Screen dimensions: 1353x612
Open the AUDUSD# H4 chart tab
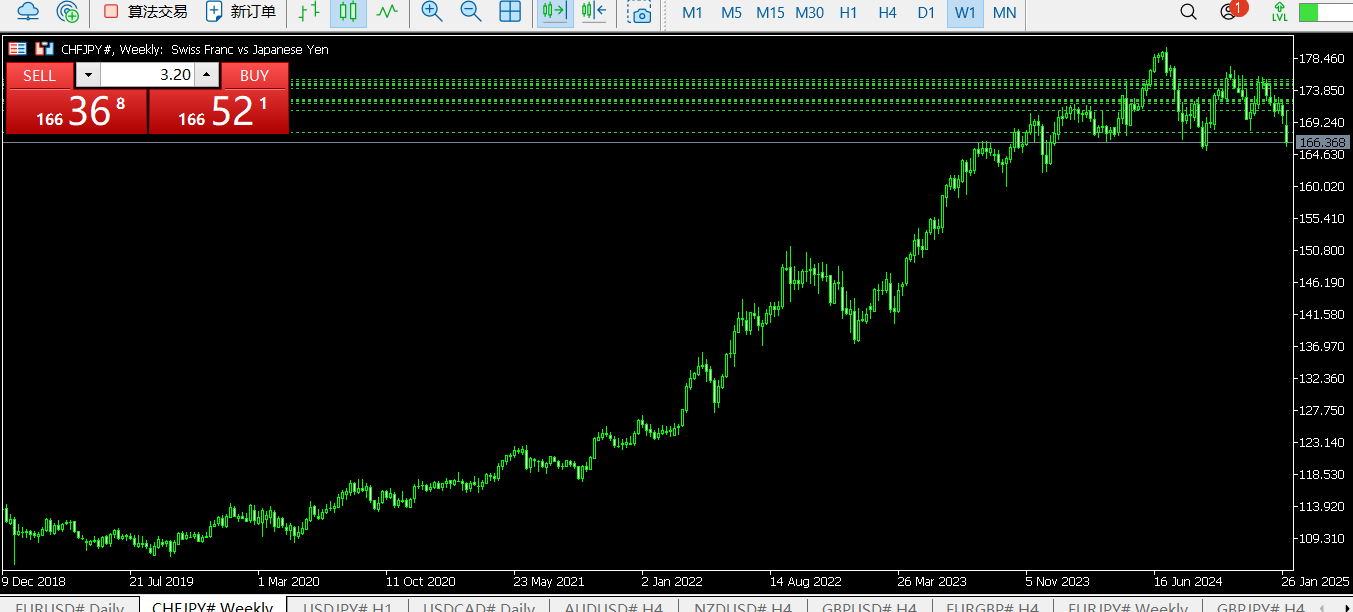click(x=613, y=606)
